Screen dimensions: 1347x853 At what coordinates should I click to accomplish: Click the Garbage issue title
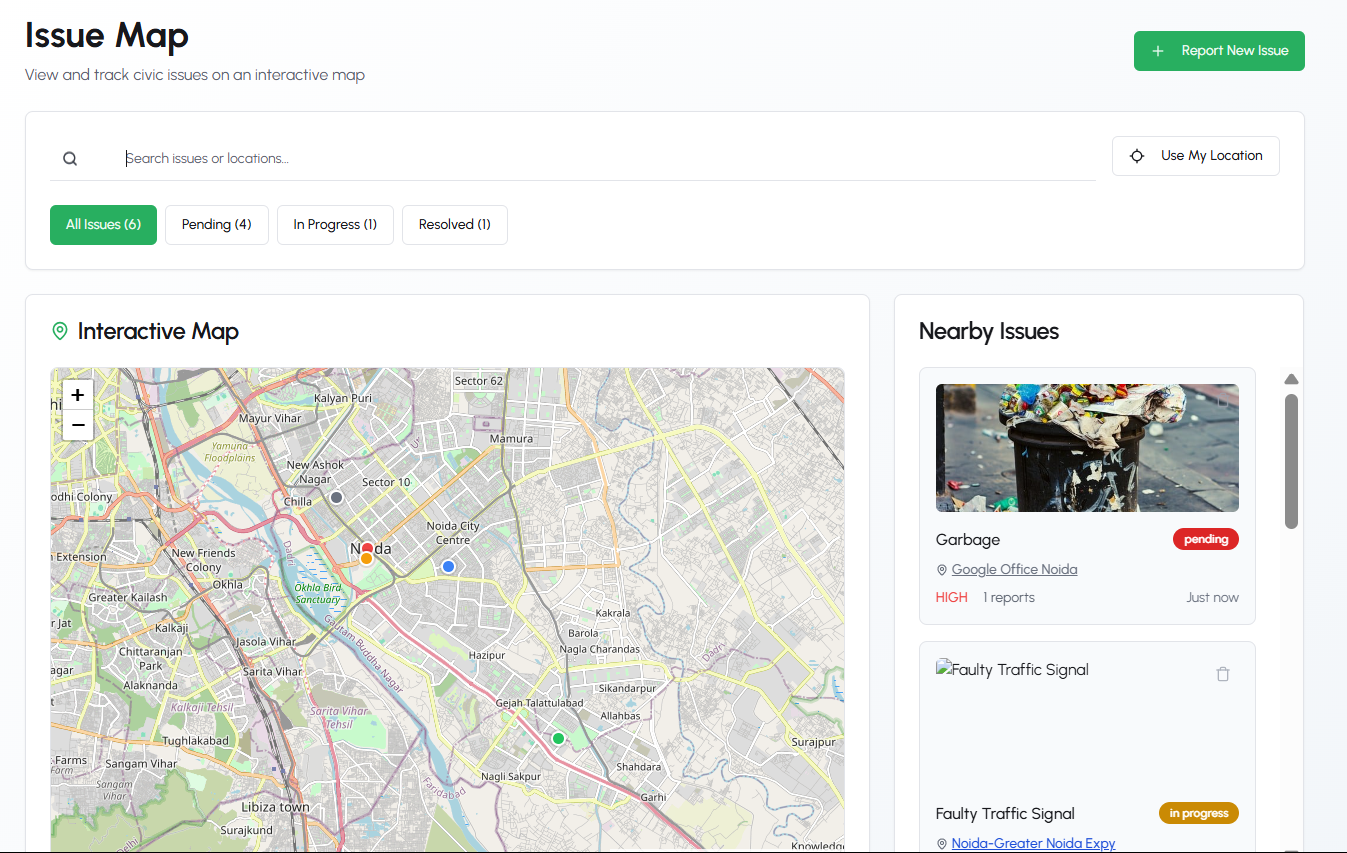pyautogui.click(x=968, y=540)
